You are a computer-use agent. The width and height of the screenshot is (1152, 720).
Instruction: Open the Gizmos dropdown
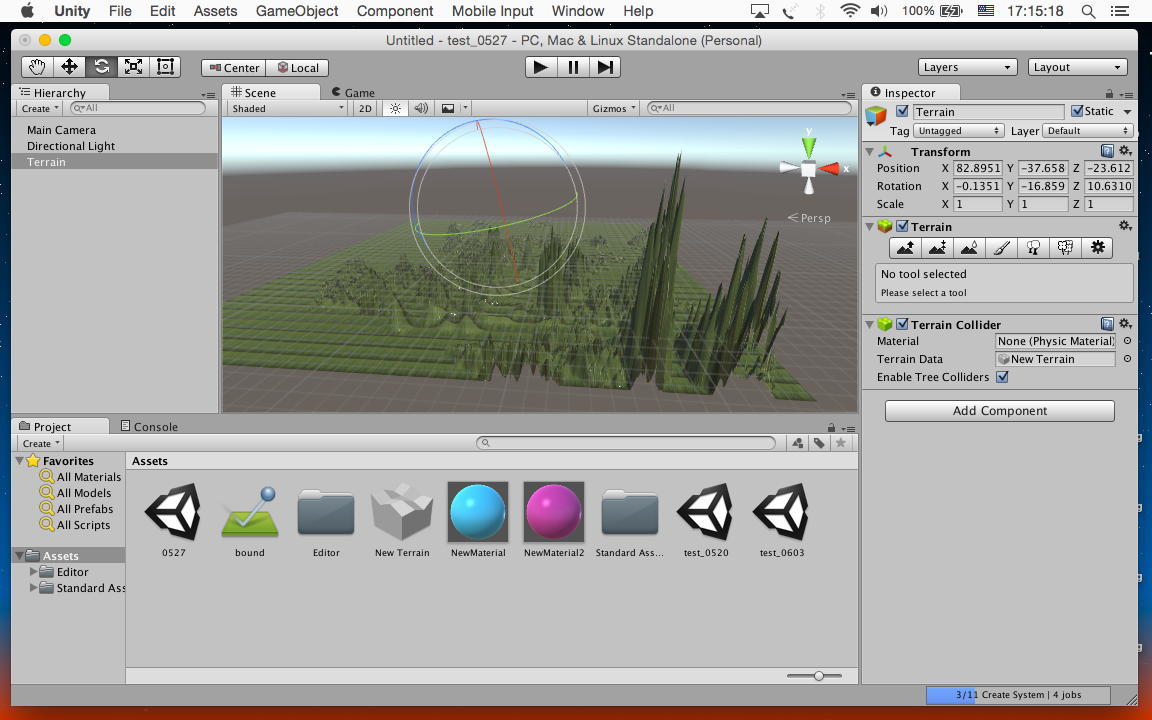(x=613, y=108)
